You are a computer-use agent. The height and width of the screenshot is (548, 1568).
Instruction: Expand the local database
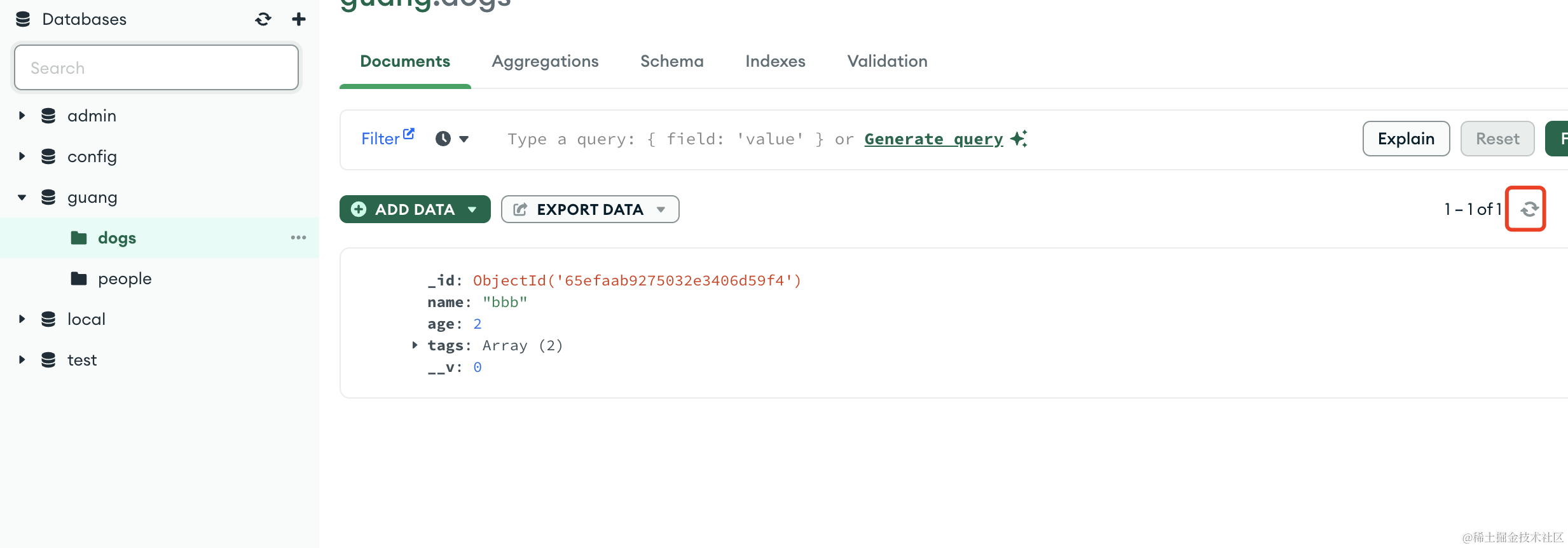pyautogui.click(x=22, y=319)
